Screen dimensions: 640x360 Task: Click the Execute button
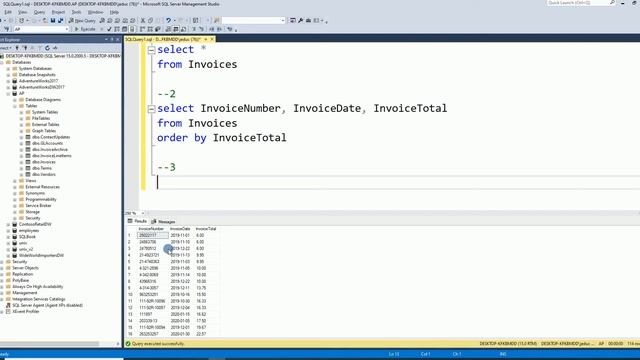85,29
